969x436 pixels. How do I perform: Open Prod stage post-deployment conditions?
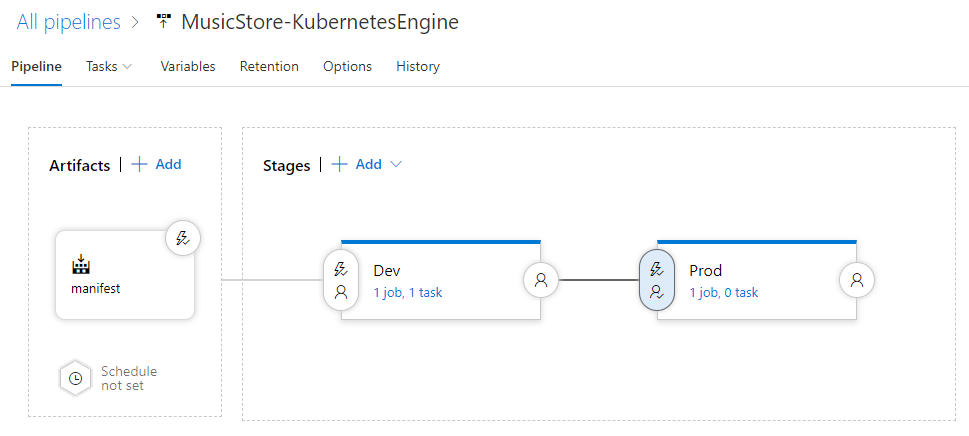pos(857,281)
